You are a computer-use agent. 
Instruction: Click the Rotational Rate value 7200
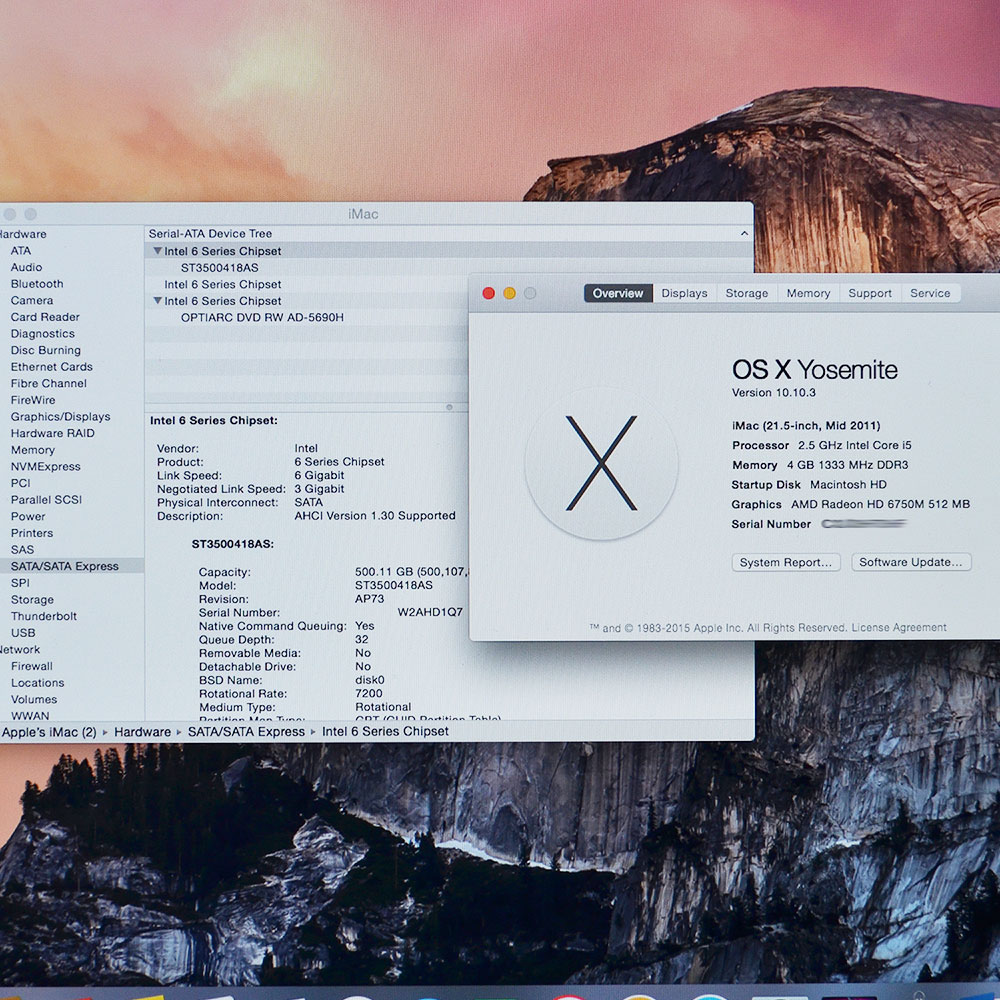click(369, 693)
